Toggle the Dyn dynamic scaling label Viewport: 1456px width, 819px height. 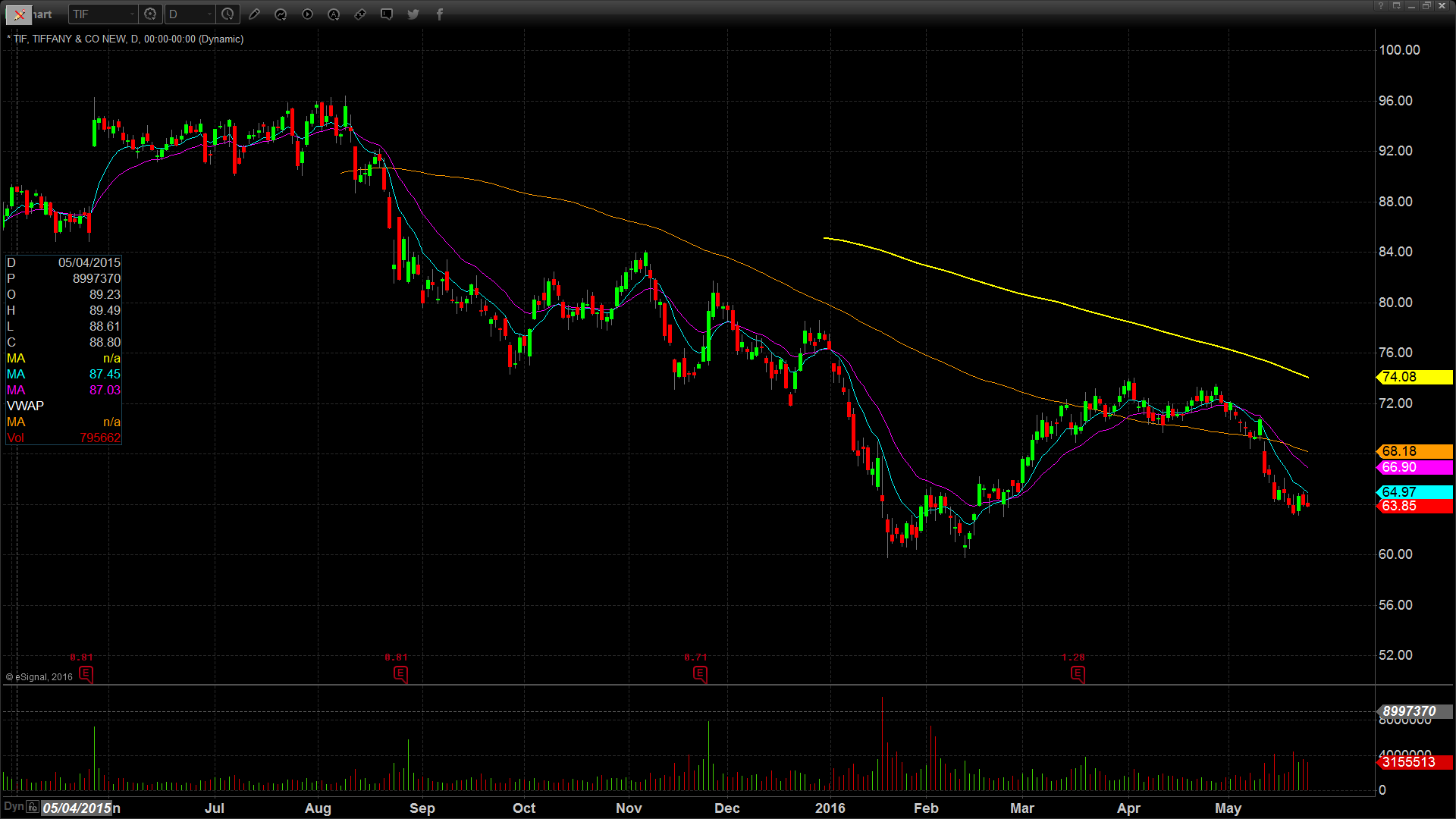(x=14, y=806)
